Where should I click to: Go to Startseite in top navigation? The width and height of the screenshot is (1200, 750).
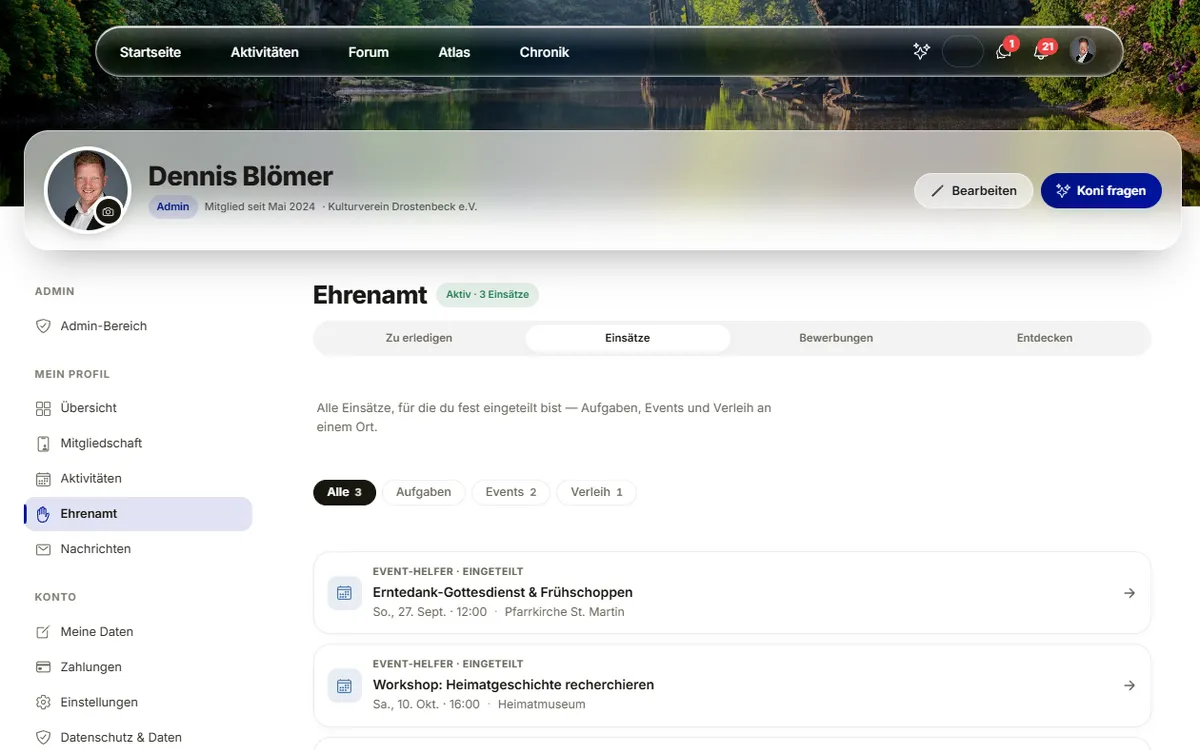point(150,52)
